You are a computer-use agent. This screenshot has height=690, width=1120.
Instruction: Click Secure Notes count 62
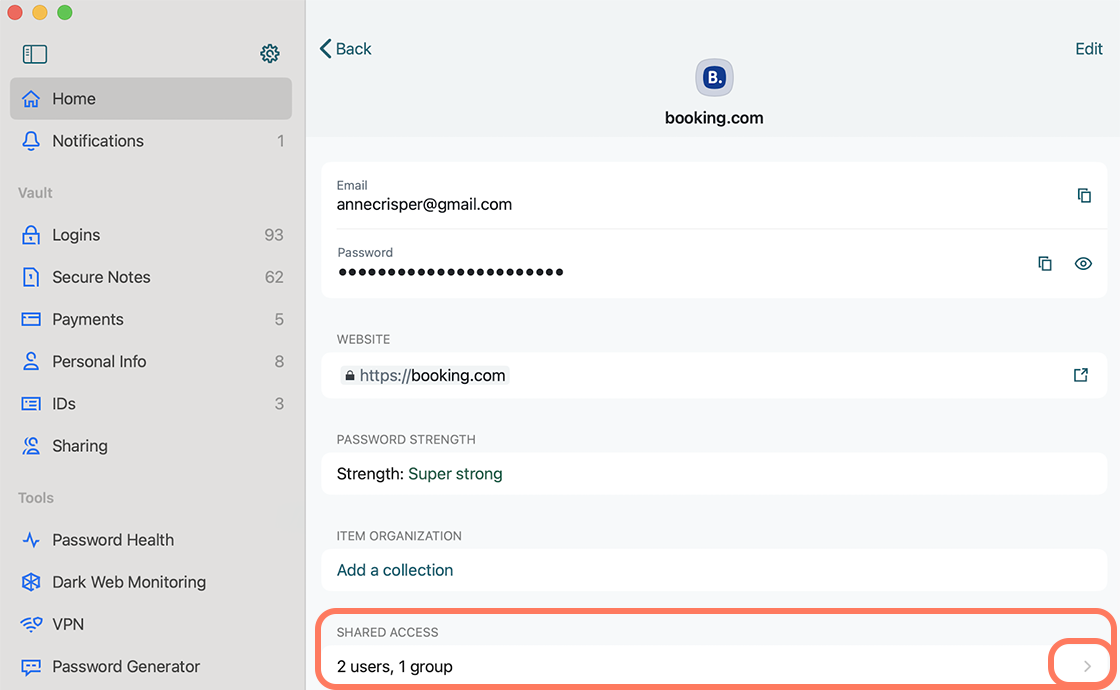click(x=274, y=277)
